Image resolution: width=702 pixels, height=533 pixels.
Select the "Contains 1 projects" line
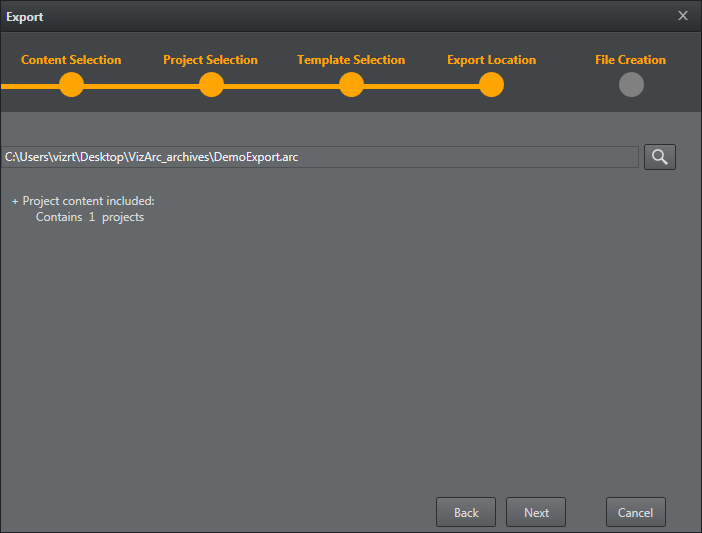pyautogui.click(x=90, y=217)
